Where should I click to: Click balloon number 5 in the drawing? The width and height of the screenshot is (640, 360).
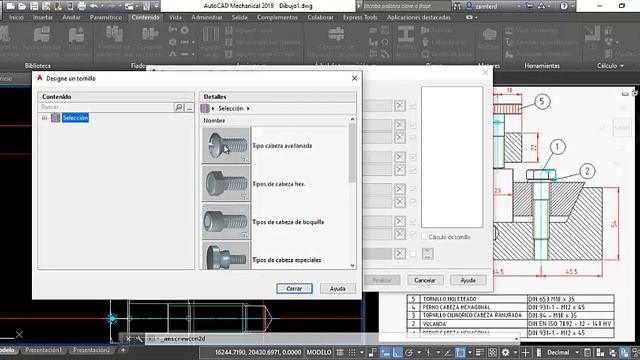point(542,101)
